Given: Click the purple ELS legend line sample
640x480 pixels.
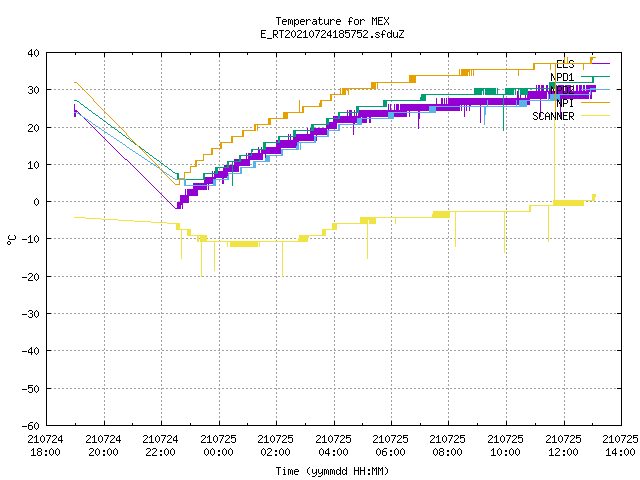Looking at the screenshot, I should pos(595,64).
